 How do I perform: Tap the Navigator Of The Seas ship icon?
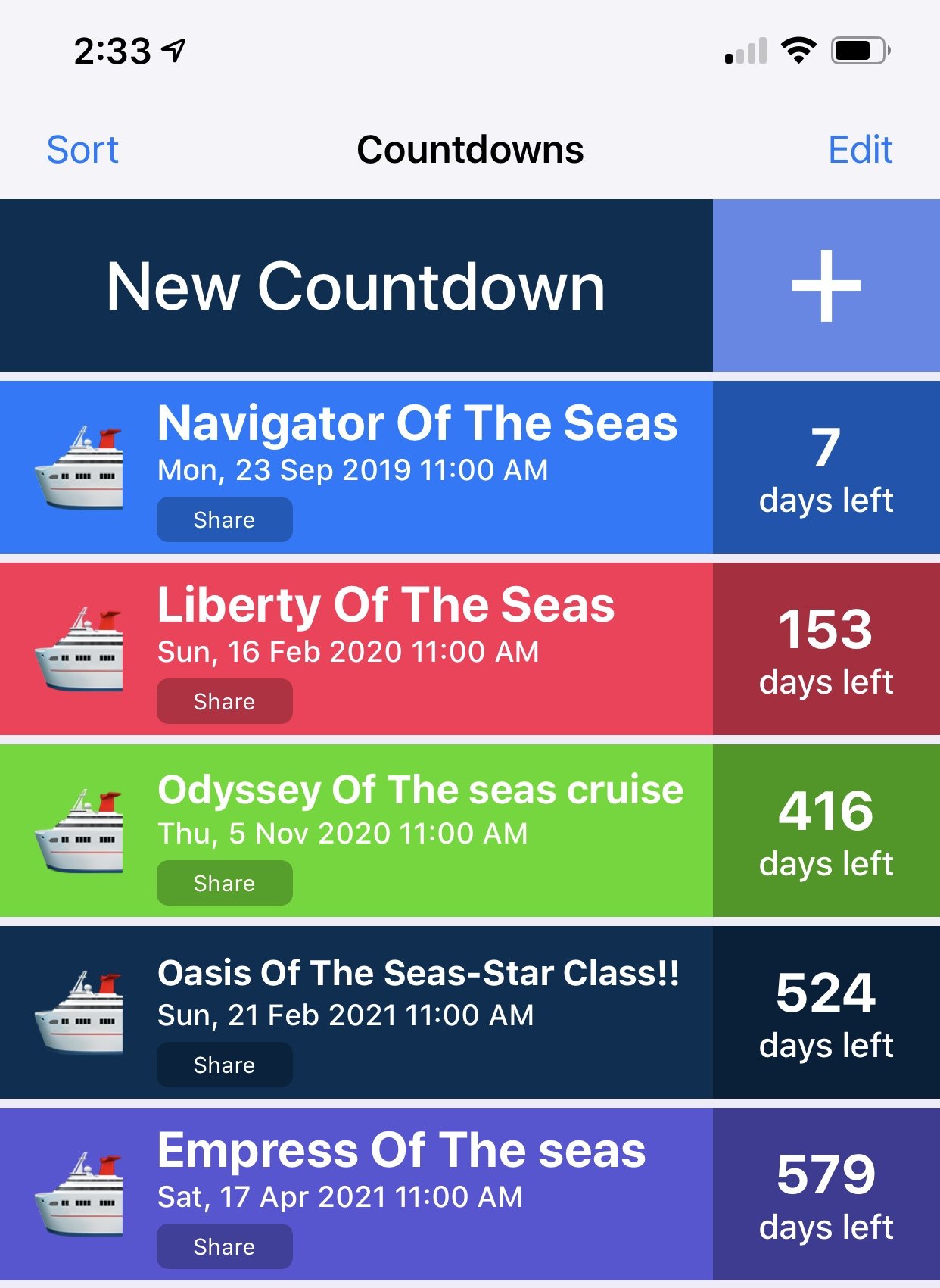click(79, 468)
